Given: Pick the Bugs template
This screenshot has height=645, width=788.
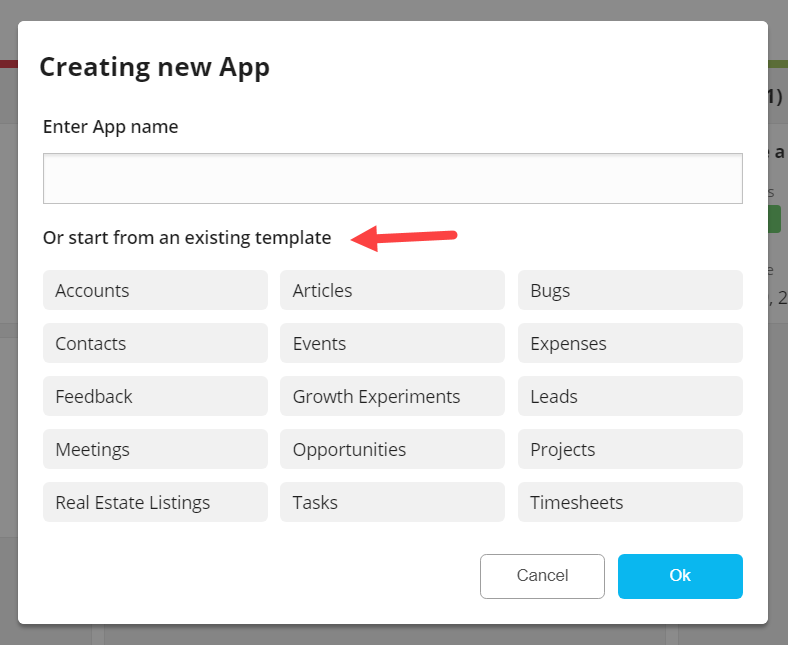Looking at the screenshot, I should tap(629, 291).
